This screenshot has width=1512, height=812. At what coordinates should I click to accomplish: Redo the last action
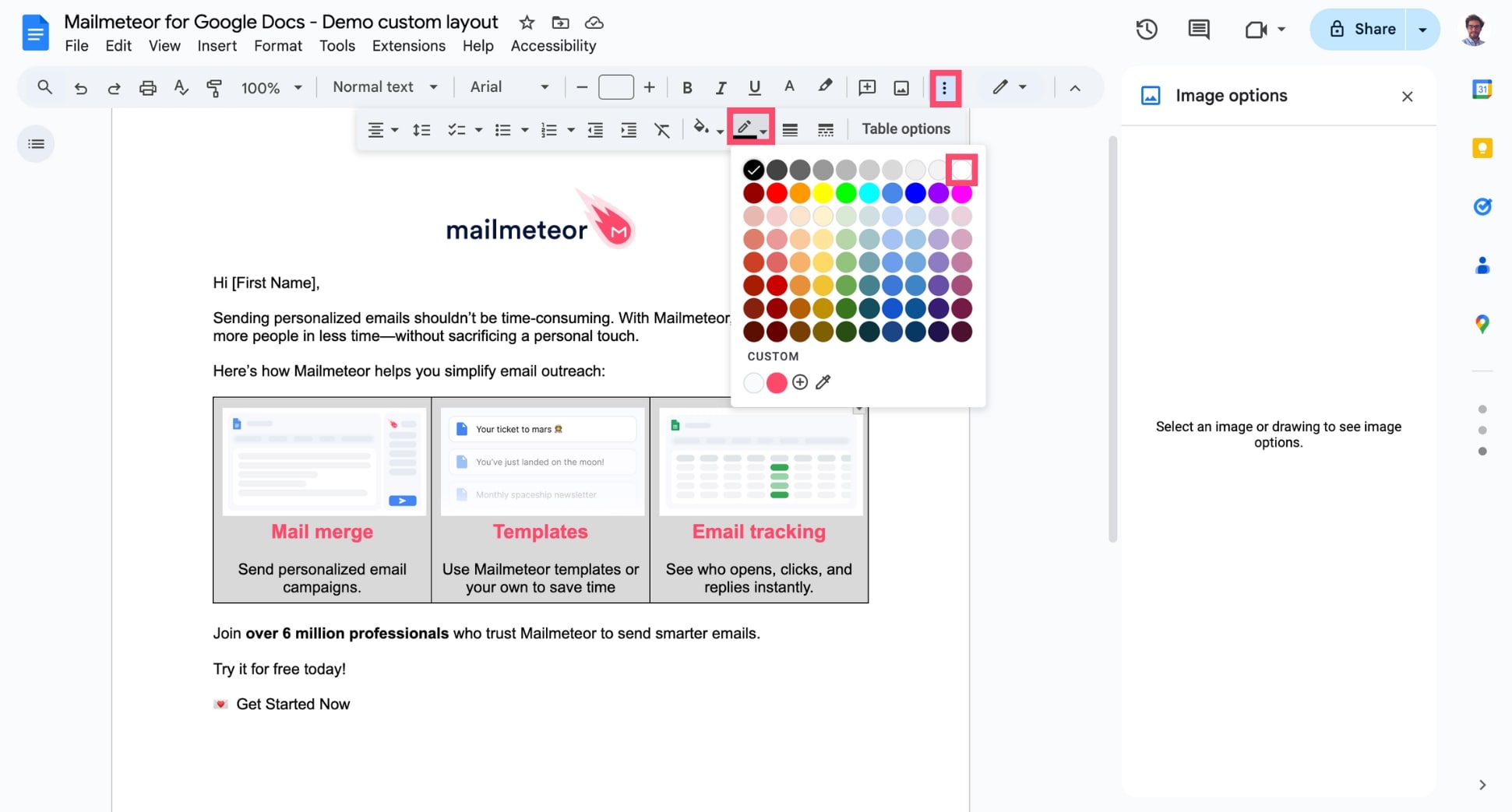click(x=114, y=87)
